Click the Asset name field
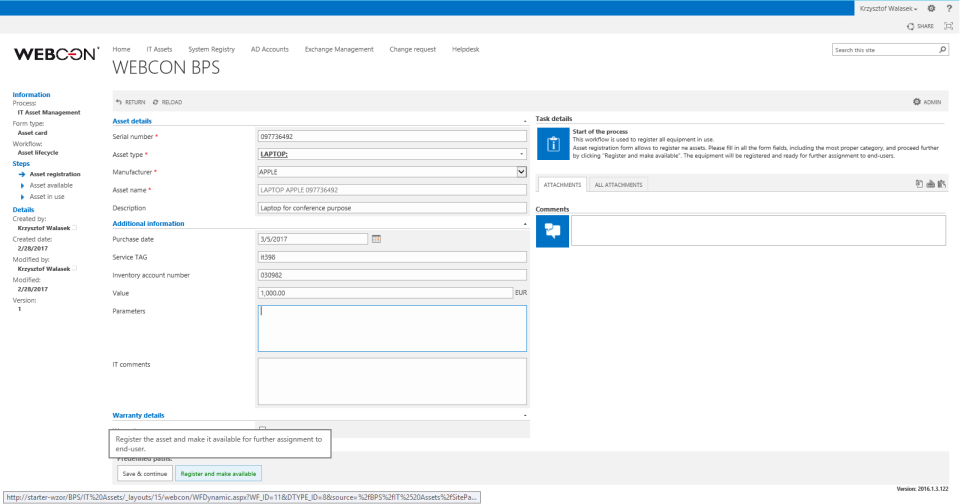 pyautogui.click(x=392, y=190)
